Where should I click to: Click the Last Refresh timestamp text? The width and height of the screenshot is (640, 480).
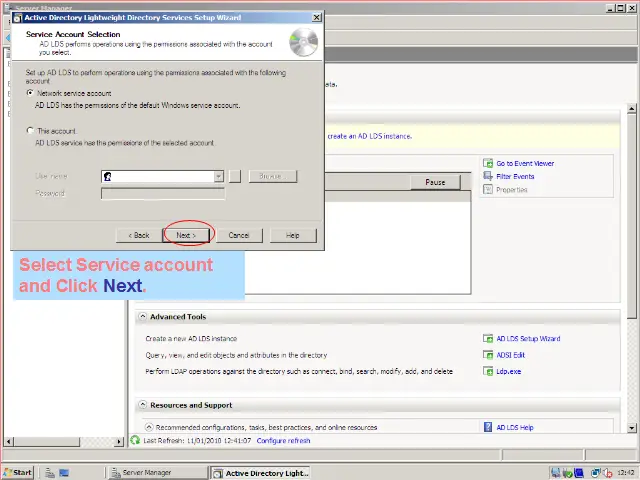(x=197, y=441)
